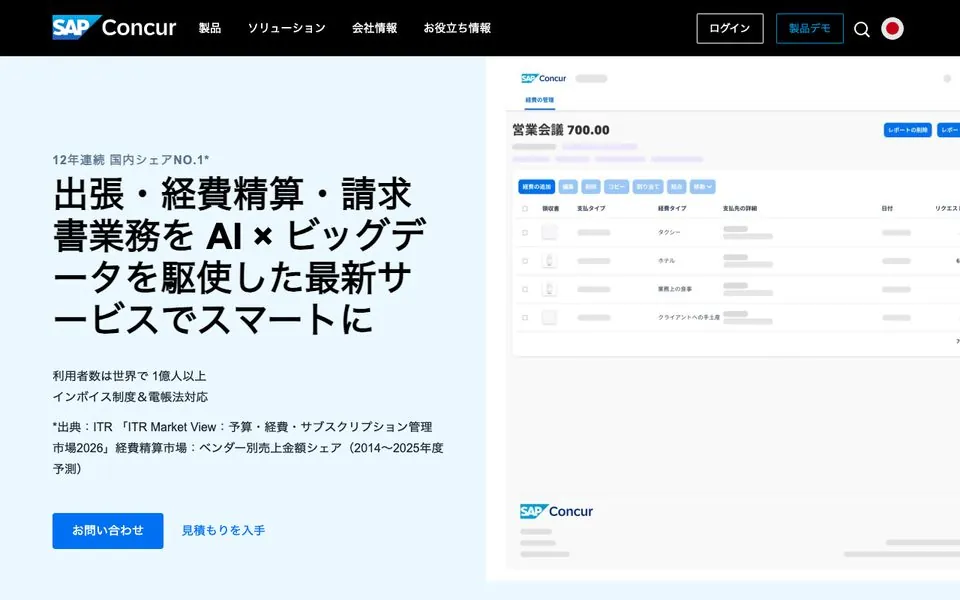Click the Japan flag region selector
Viewport: 960px width, 600px height.
[x=892, y=28]
